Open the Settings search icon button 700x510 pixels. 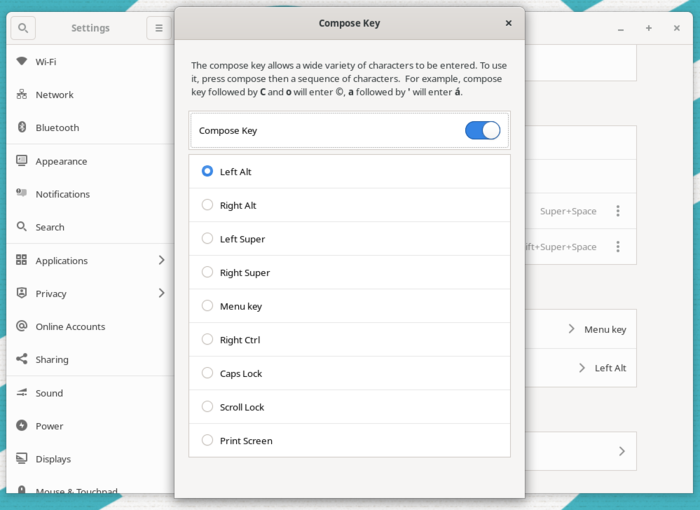coord(23,28)
